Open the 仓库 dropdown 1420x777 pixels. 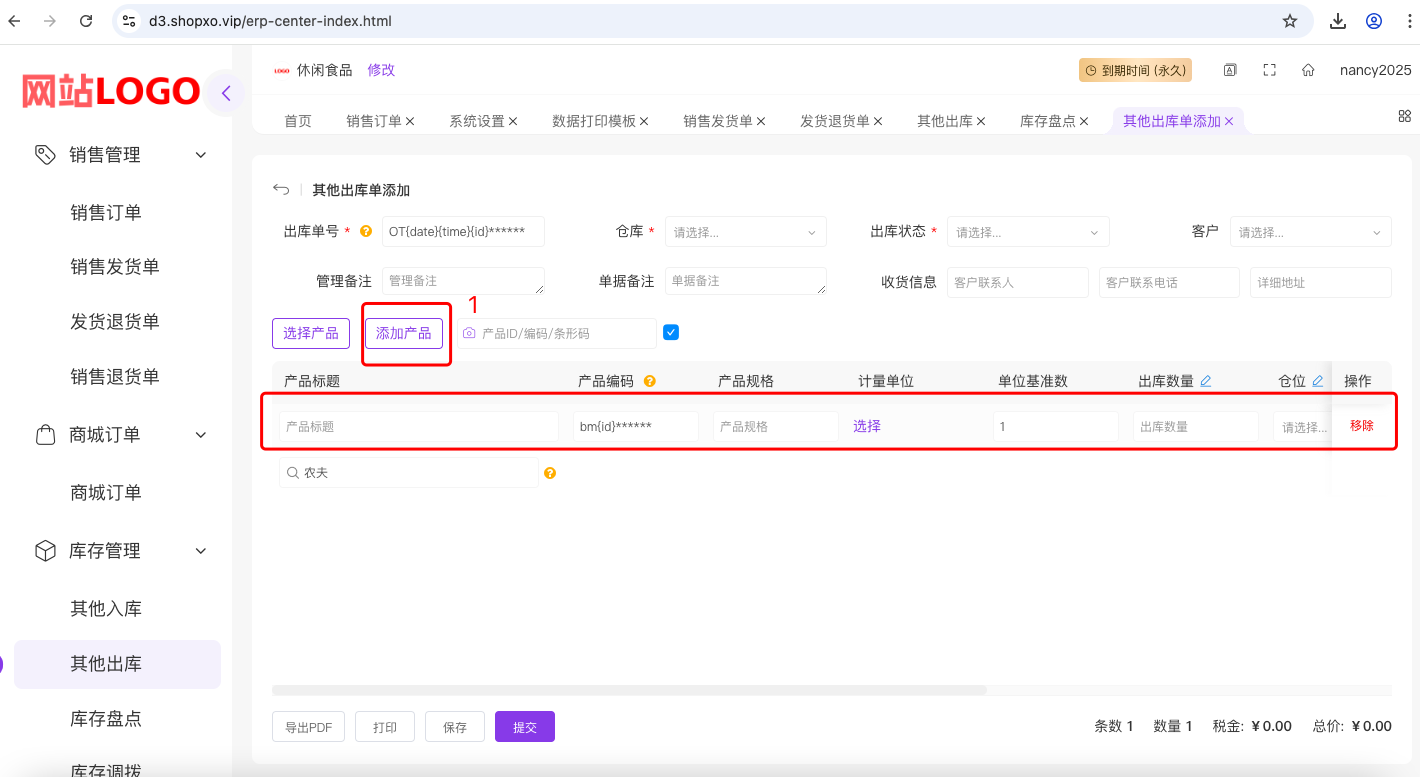click(746, 232)
